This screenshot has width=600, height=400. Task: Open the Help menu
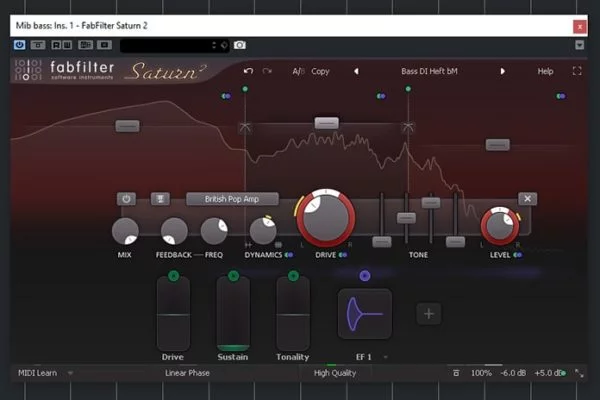point(545,71)
